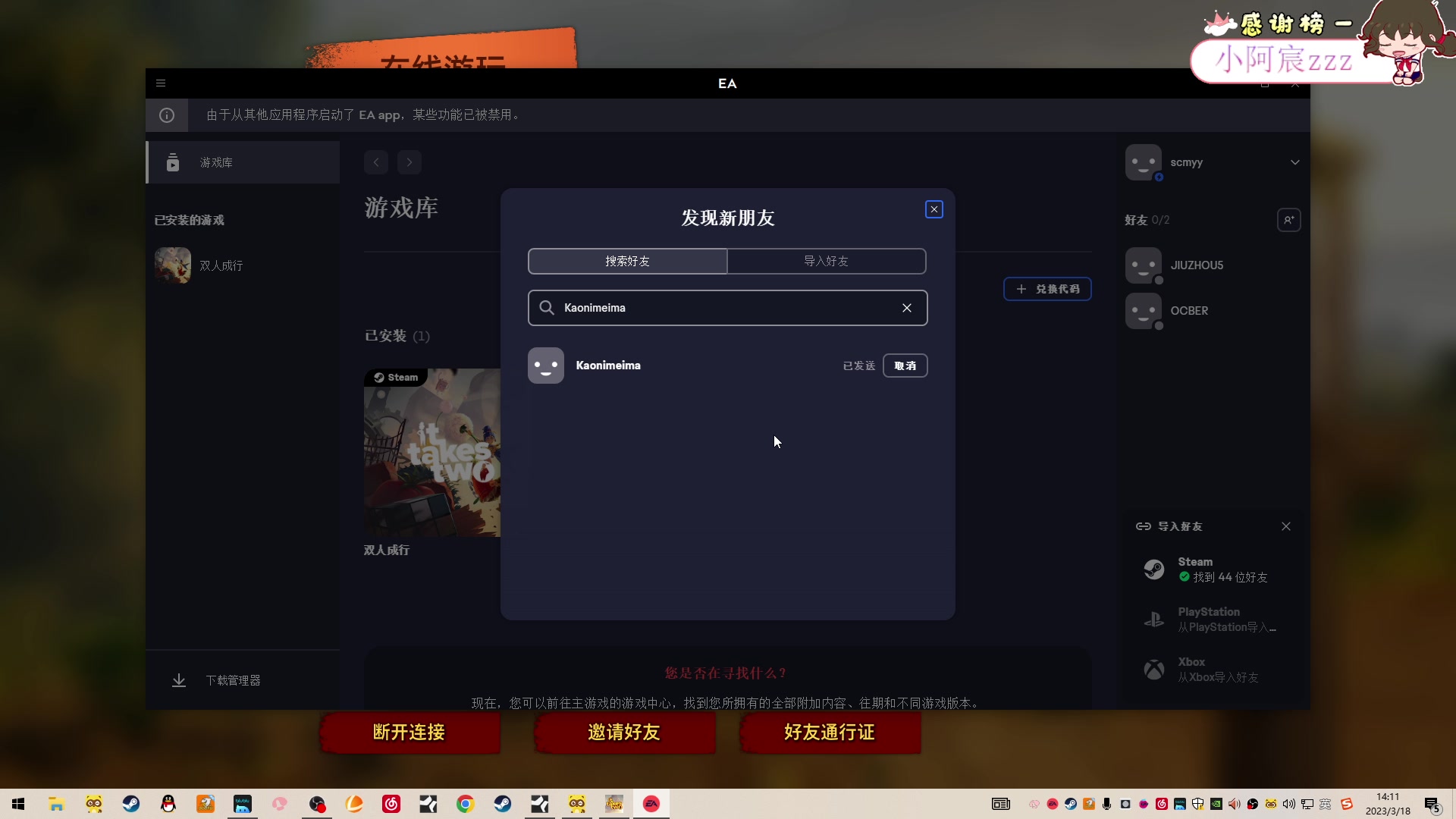Go back with the left arrow button

click(x=376, y=162)
